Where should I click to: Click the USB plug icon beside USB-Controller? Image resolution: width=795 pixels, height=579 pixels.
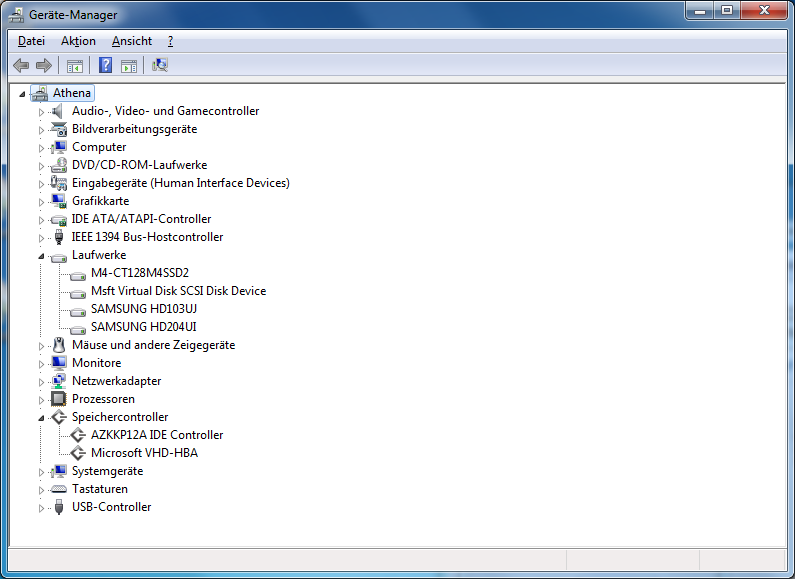click(59, 507)
